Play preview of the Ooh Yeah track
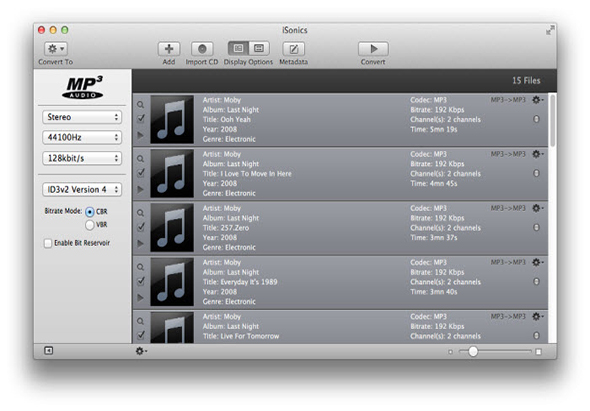The image size is (590, 411). point(140,135)
